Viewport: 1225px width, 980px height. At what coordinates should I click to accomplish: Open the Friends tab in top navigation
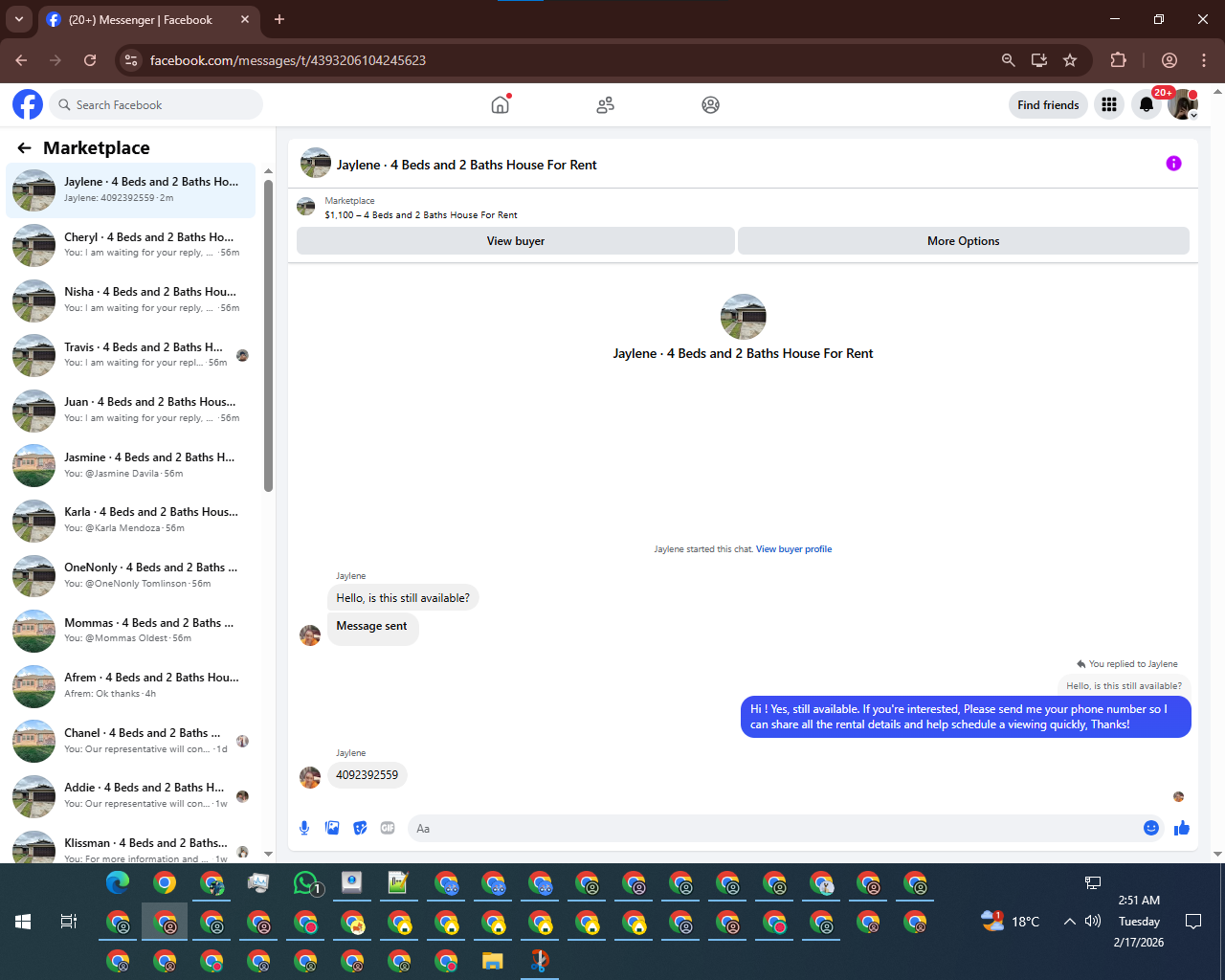point(605,105)
